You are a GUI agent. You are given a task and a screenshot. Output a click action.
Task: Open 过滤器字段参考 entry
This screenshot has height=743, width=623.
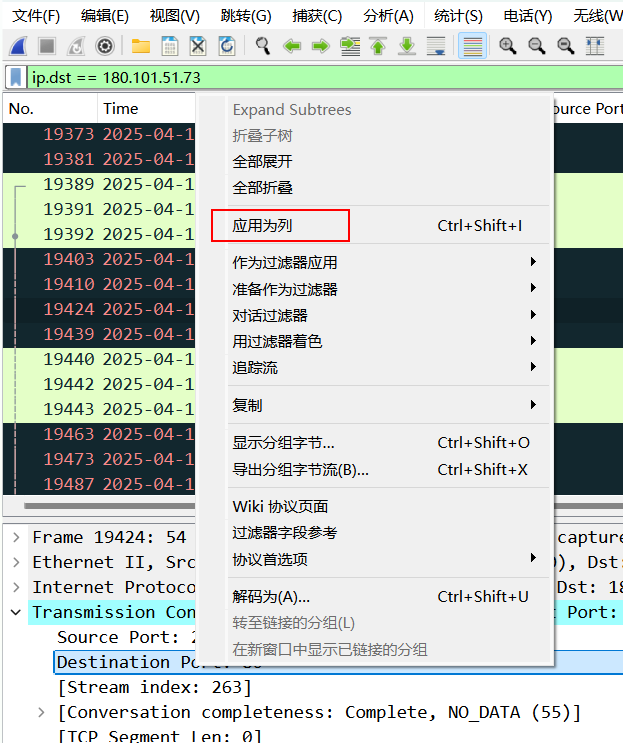388,533
